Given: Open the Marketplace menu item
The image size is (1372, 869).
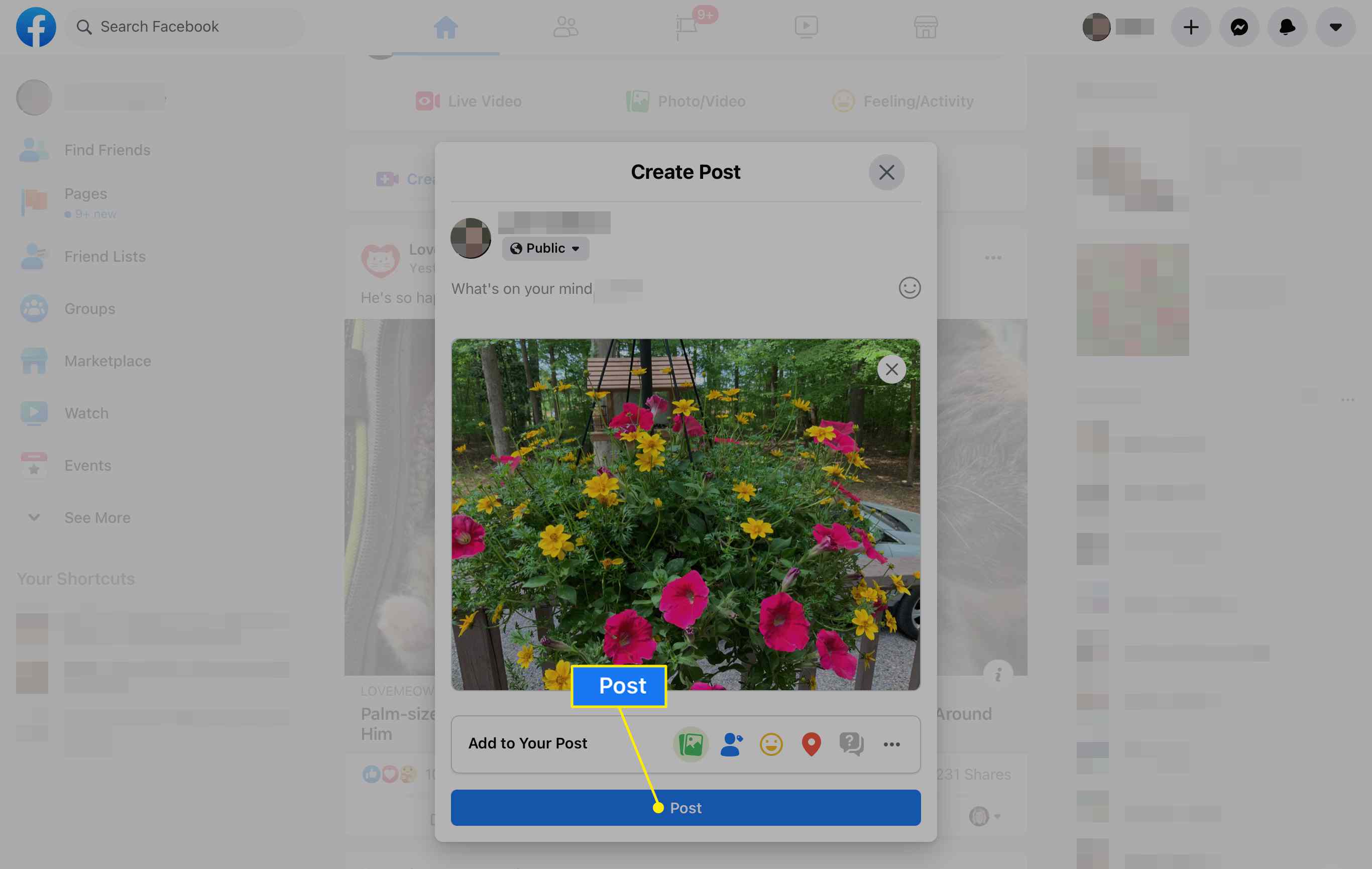Looking at the screenshot, I should coord(107,360).
